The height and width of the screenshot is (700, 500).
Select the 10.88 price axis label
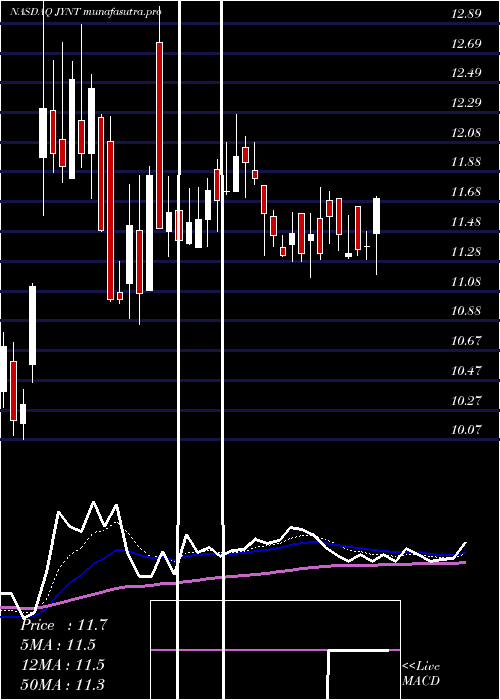[x=466, y=311]
